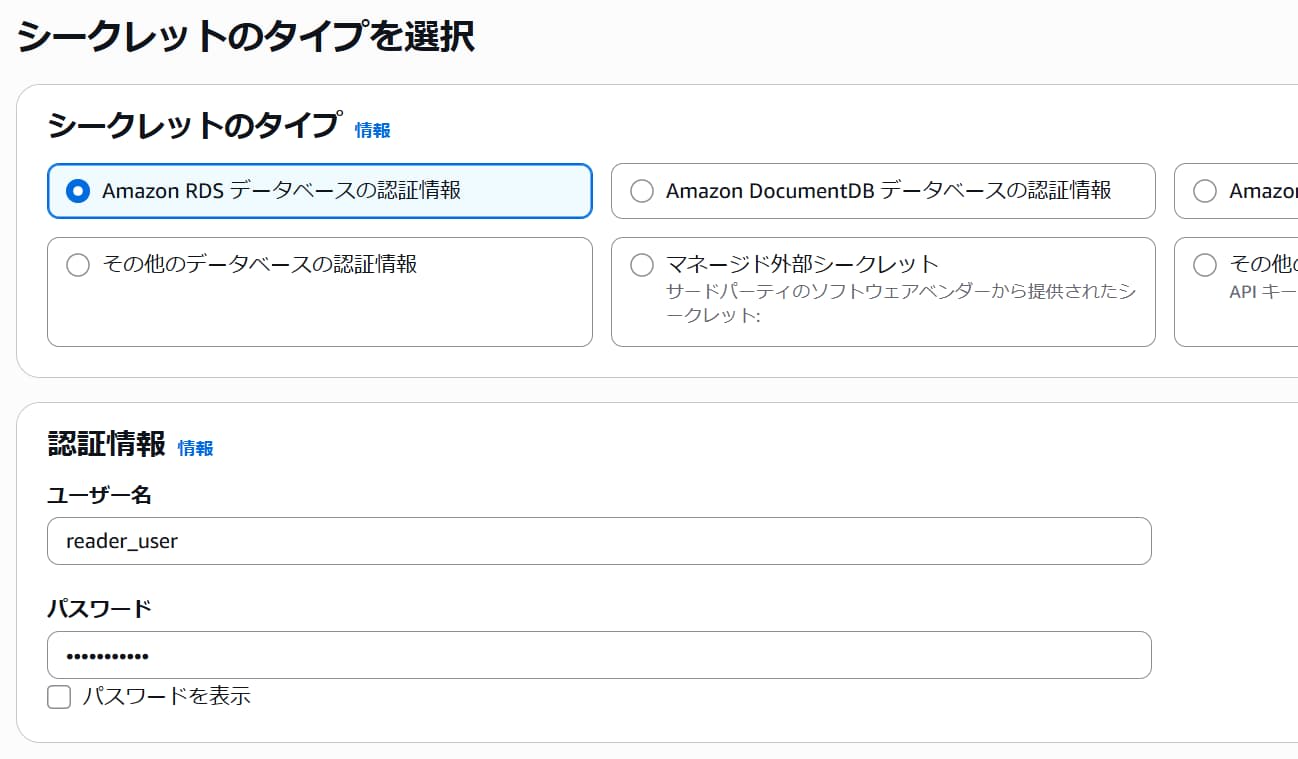Select その他のデータベースの認証情報 radio button
The width and height of the screenshot is (1298, 759).
click(x=77, y=265)
